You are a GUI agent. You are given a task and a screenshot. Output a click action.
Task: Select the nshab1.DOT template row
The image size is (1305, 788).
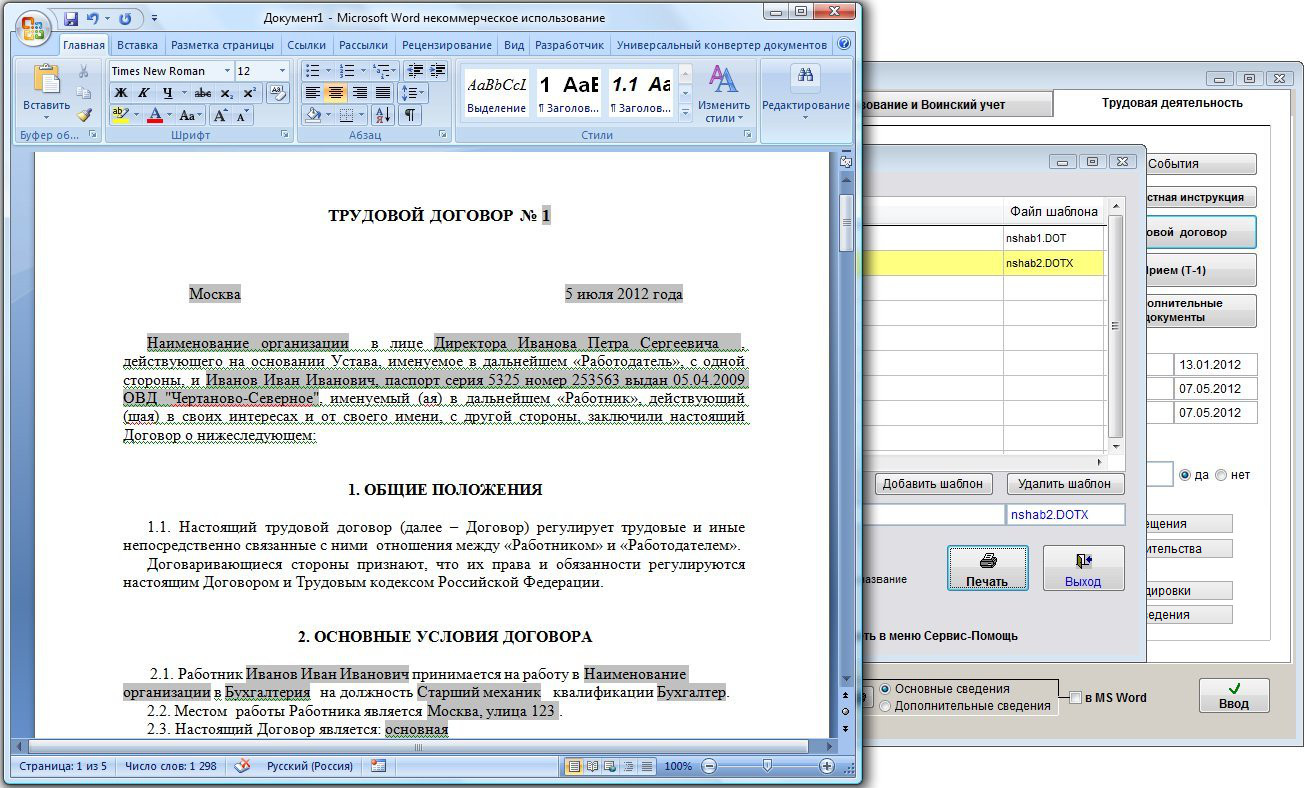tap(982, 238)
